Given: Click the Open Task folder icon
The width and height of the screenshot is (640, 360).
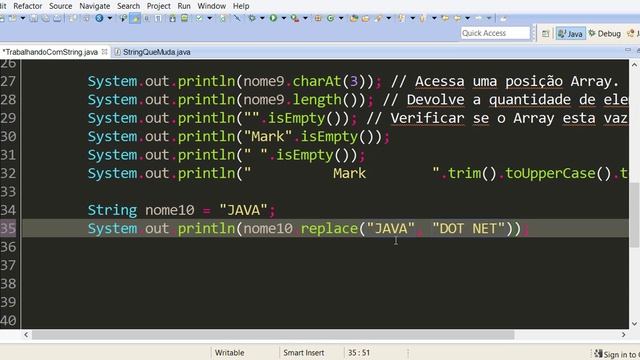Looking at the screenshot, I should tap(365, 18).
